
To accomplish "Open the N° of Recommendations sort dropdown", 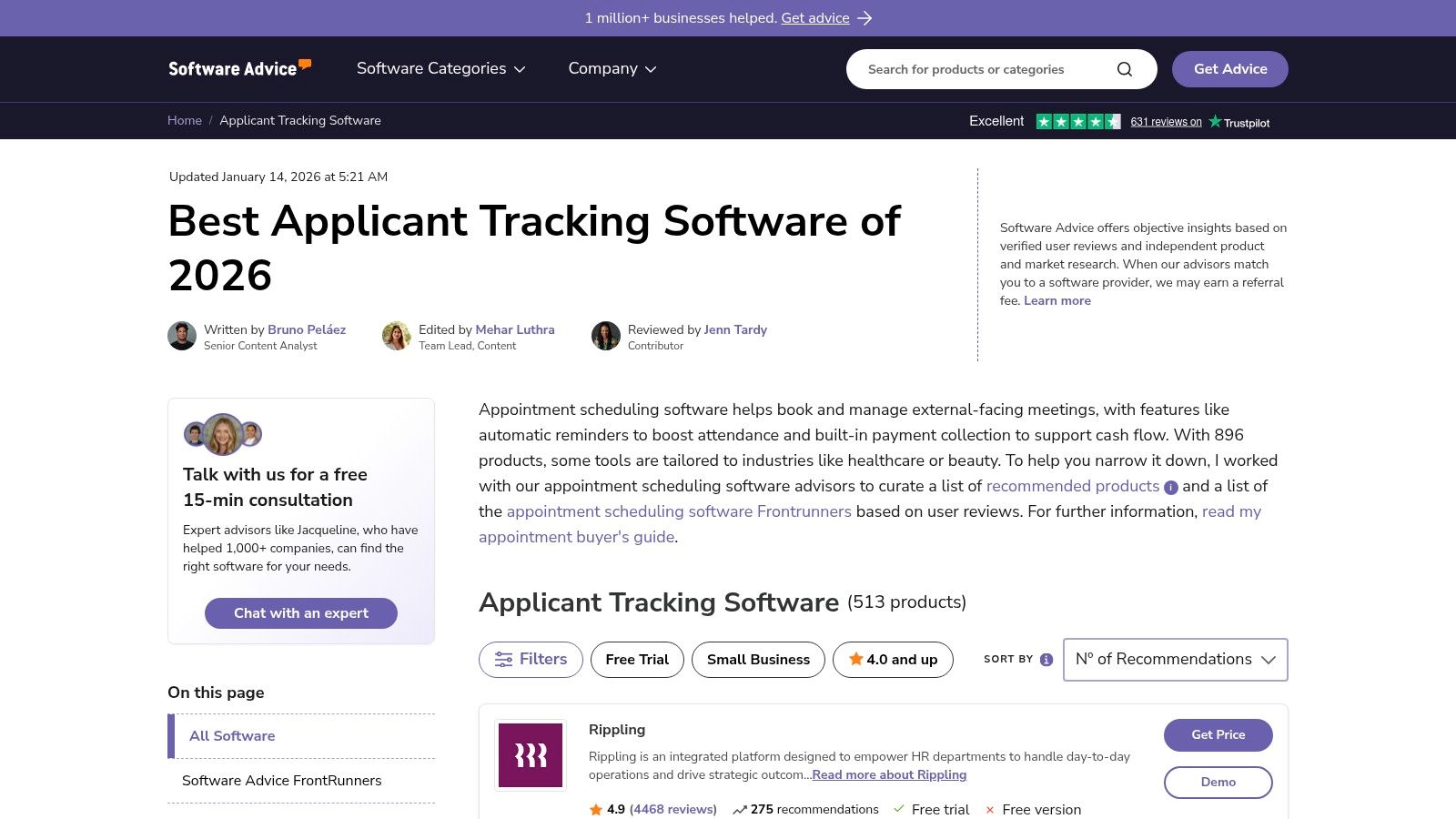I will pyautogui.click(x=1175, y=659).
